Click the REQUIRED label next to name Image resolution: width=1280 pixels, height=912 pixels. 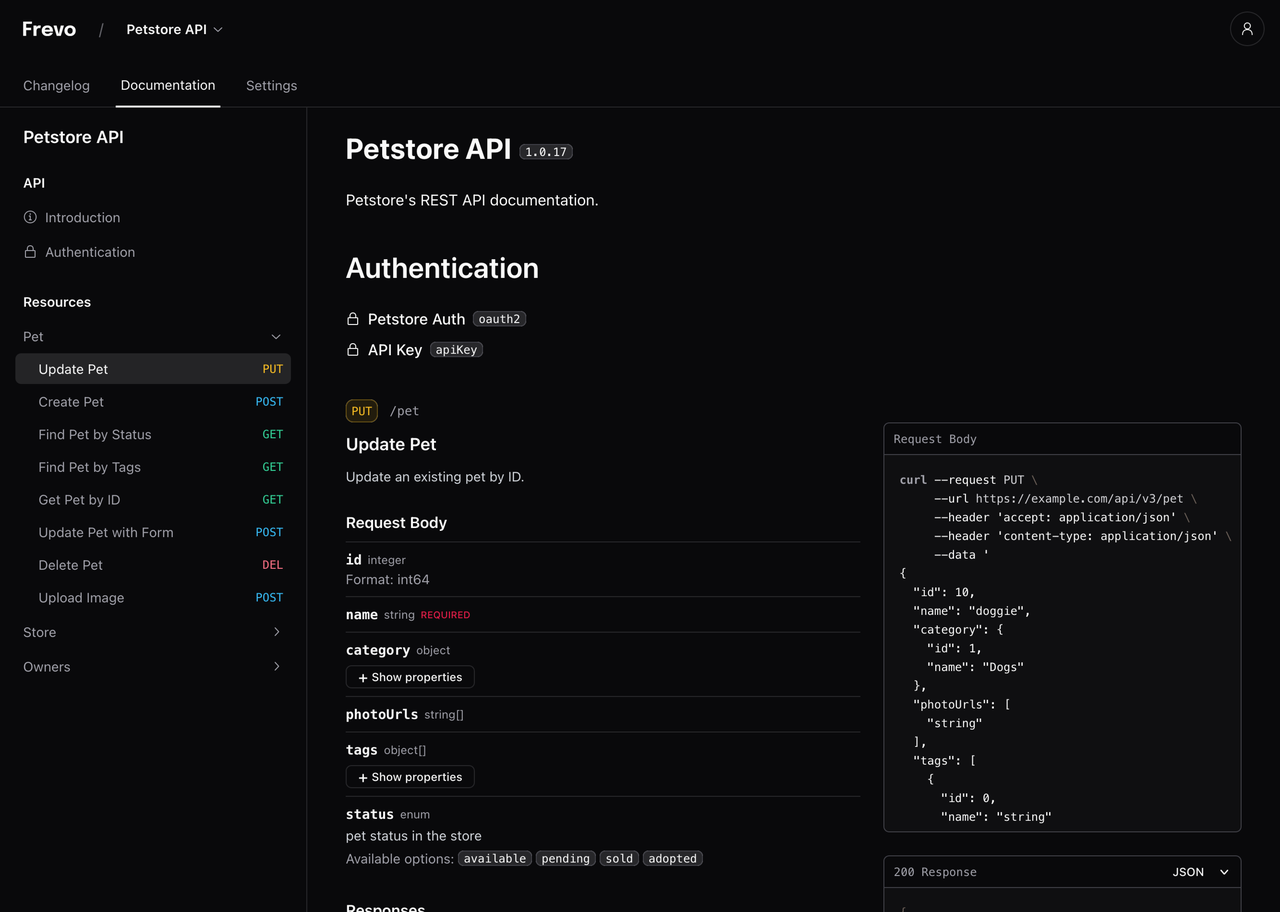445,615
